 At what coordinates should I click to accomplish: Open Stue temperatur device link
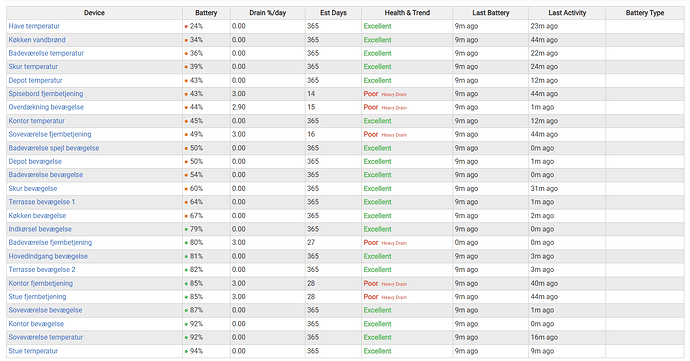pos(33,351)
